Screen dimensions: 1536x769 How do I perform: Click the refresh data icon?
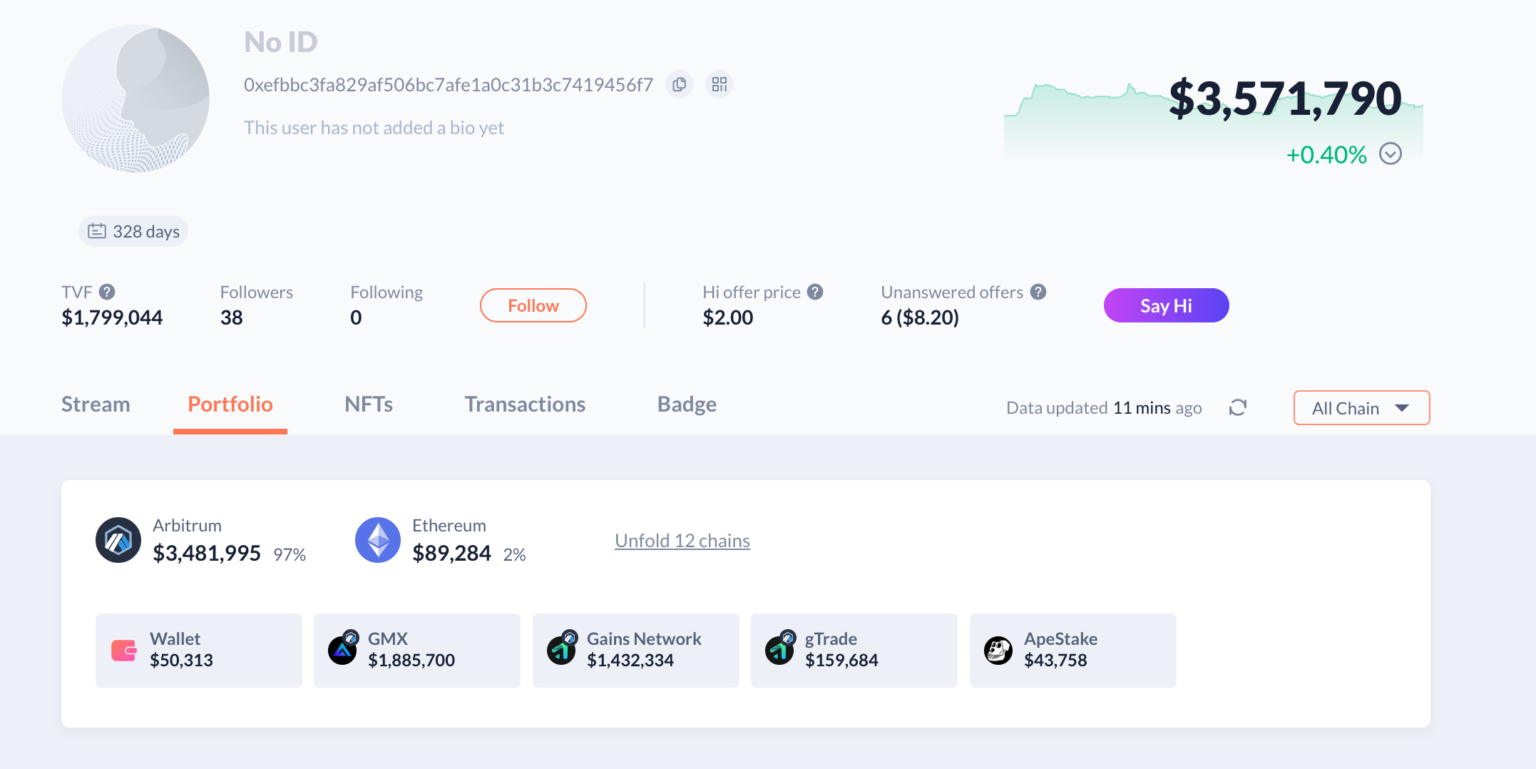click(x=1238, y=407)
